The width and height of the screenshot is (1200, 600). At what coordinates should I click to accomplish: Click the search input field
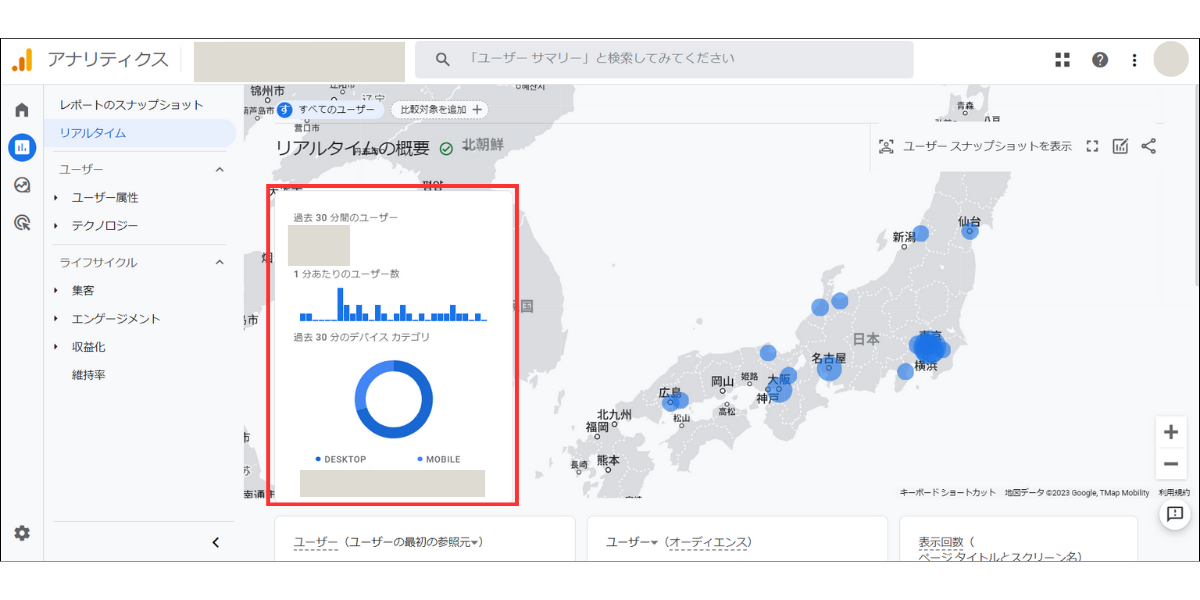click(x=664, y=59)
